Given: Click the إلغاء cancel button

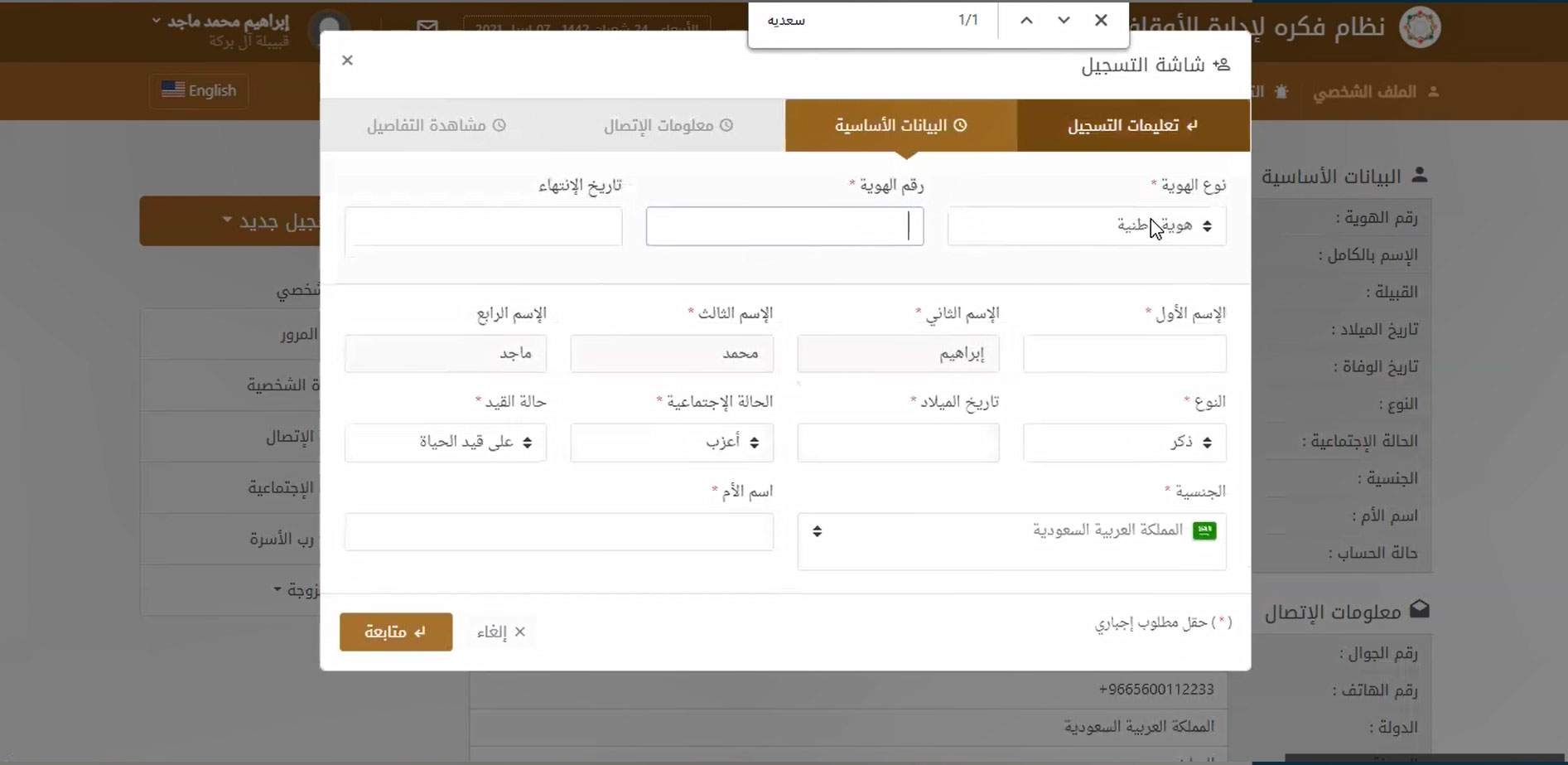Looking at the screenshot, I should coord(501,632).
